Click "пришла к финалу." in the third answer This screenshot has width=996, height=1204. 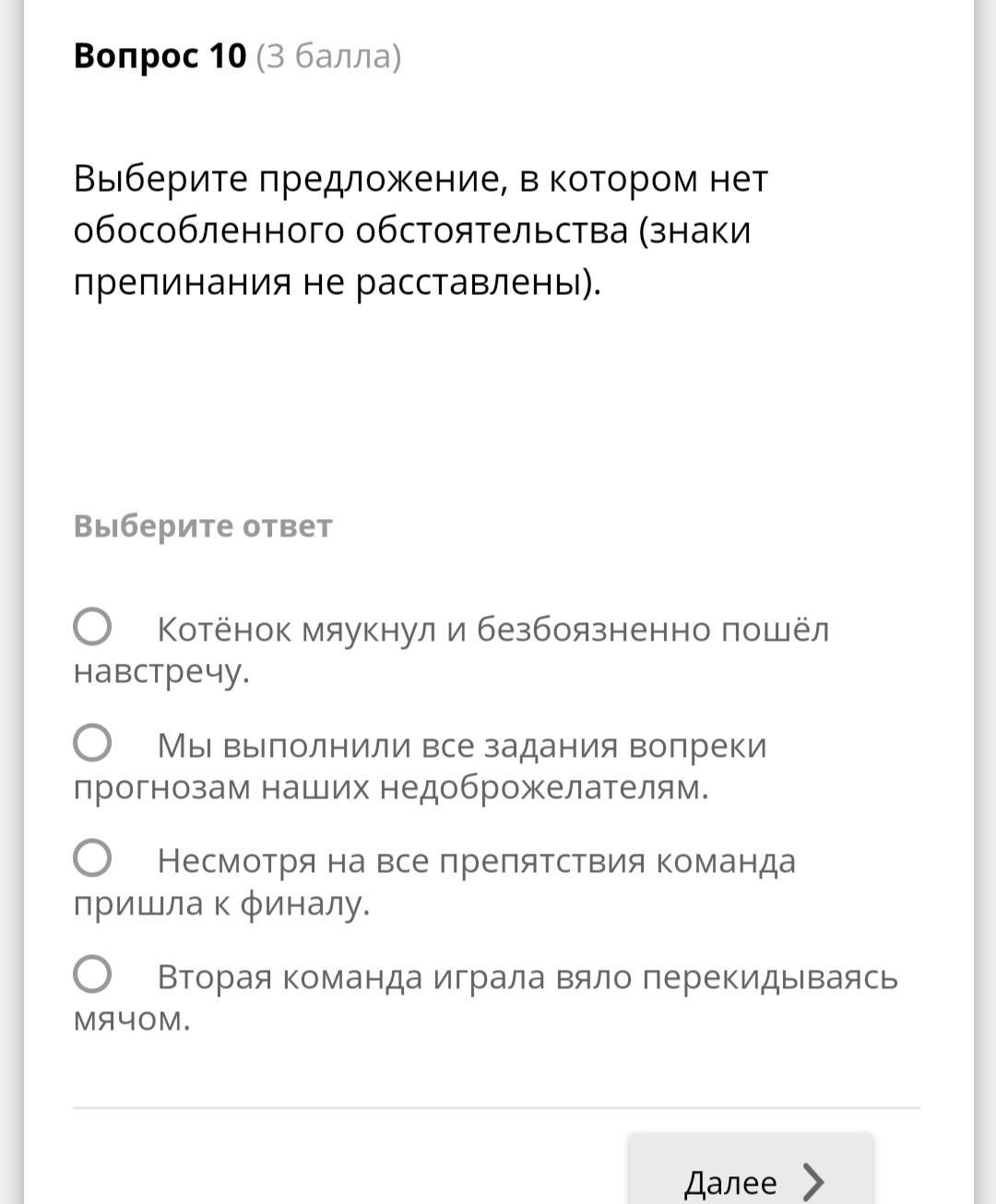[221, 903]
